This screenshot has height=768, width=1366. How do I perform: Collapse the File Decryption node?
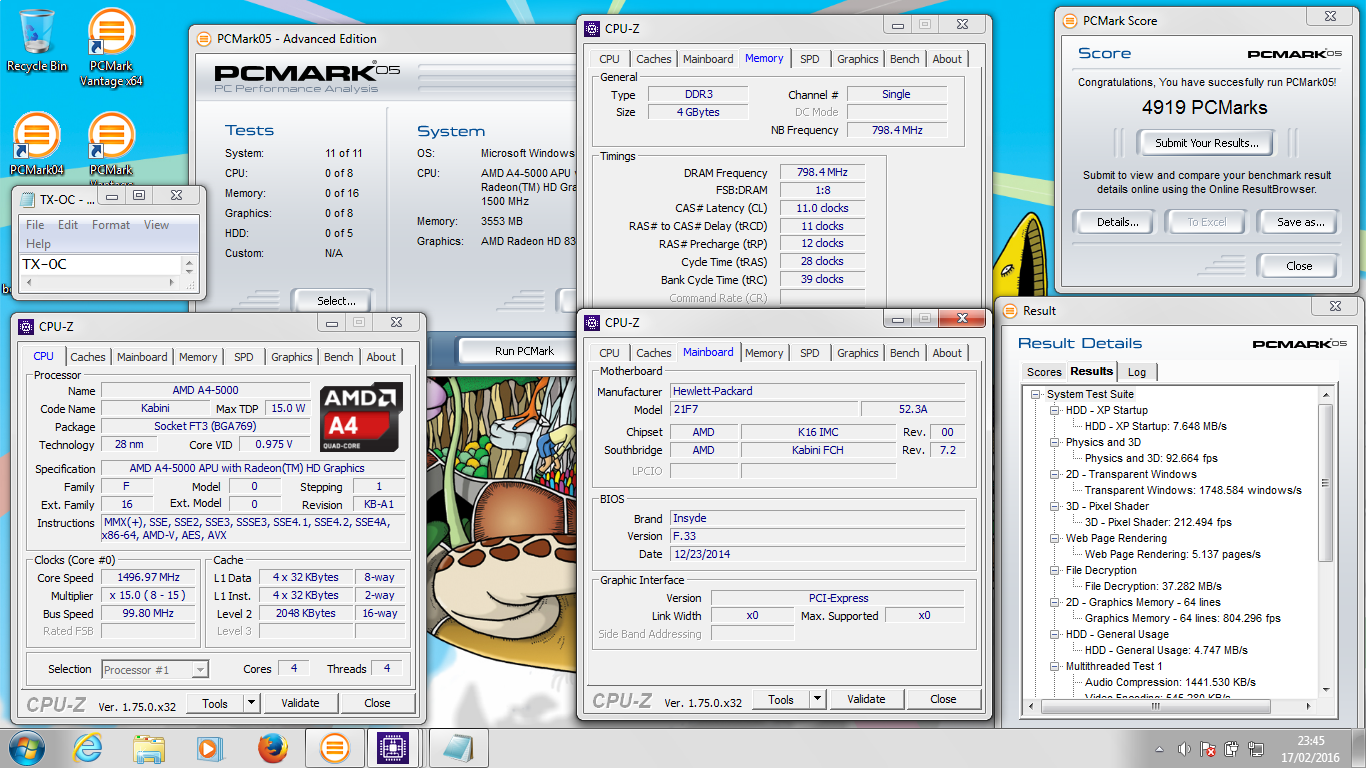[1055, 570]
